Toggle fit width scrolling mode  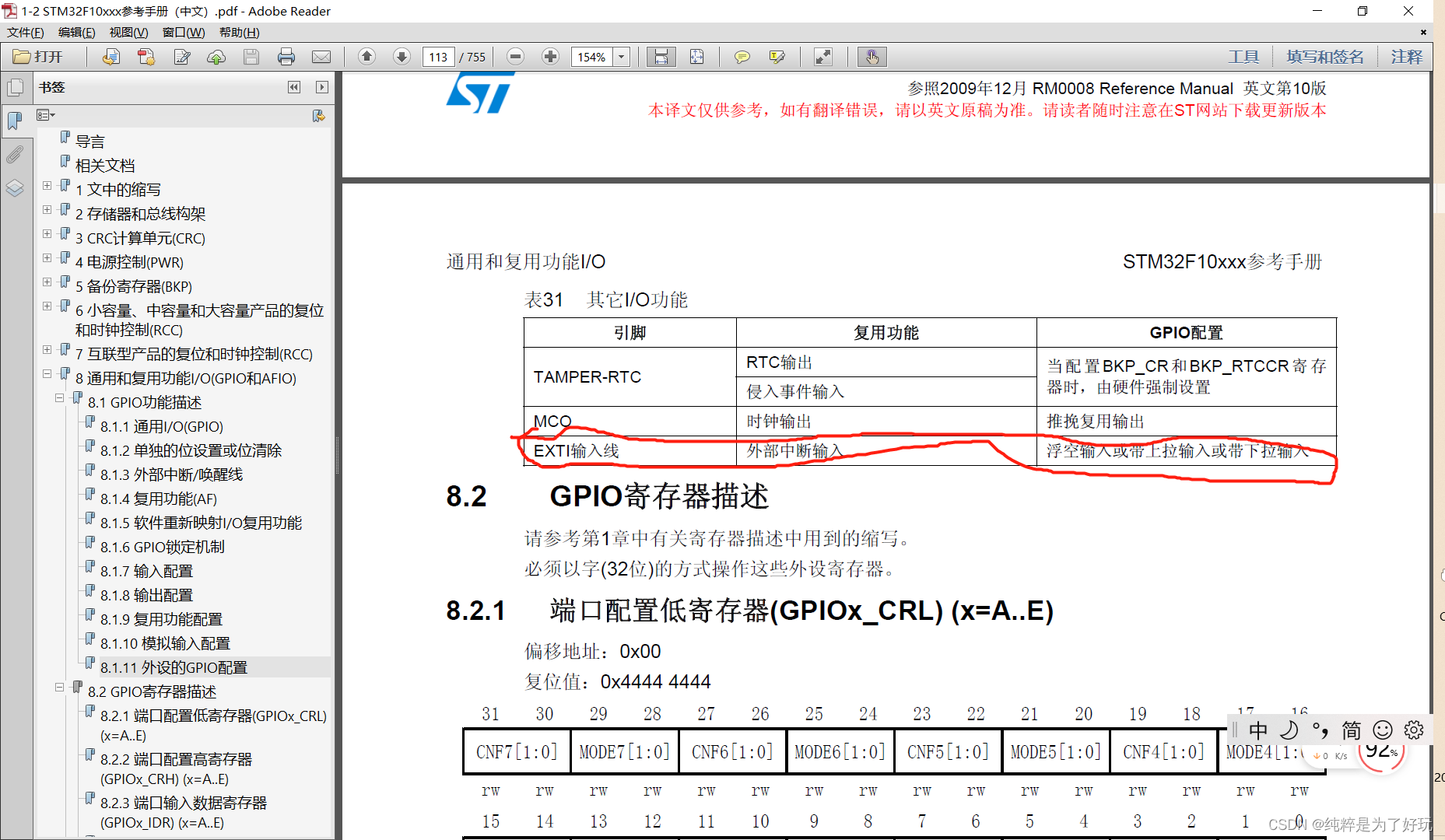tap(661, 57)
